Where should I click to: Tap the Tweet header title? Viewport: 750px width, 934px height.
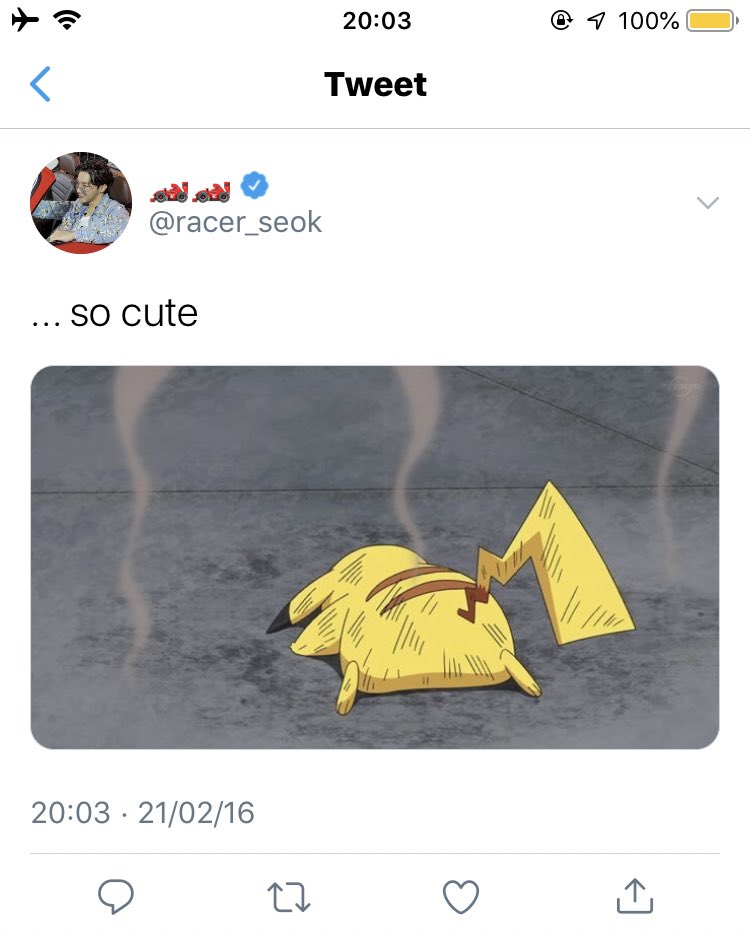click(375, 84)
